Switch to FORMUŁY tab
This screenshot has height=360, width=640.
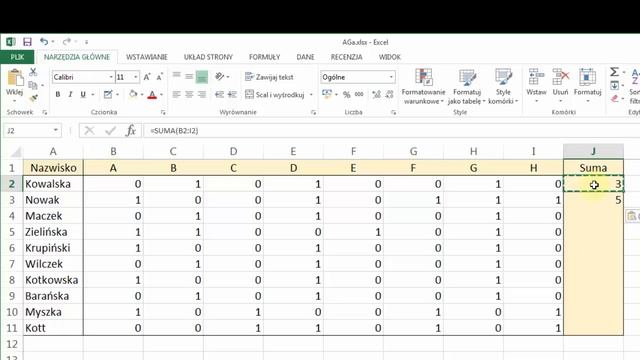pyautogui.click(x=264, y=57)
